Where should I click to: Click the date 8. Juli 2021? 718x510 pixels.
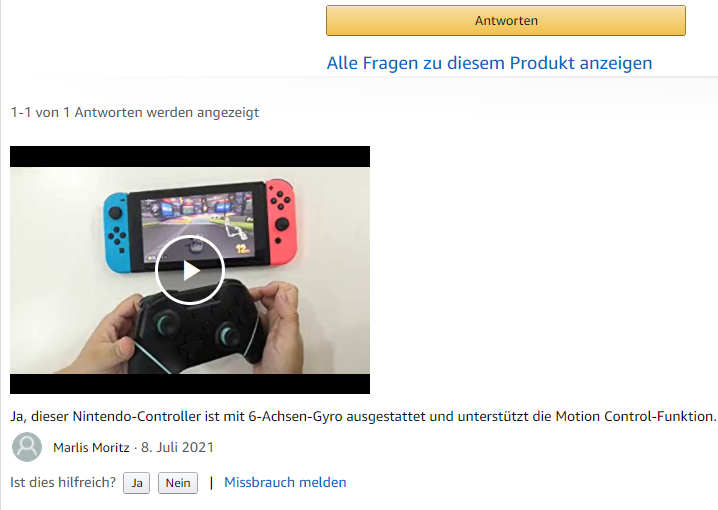pyautogui.click(x=177, y=447)
